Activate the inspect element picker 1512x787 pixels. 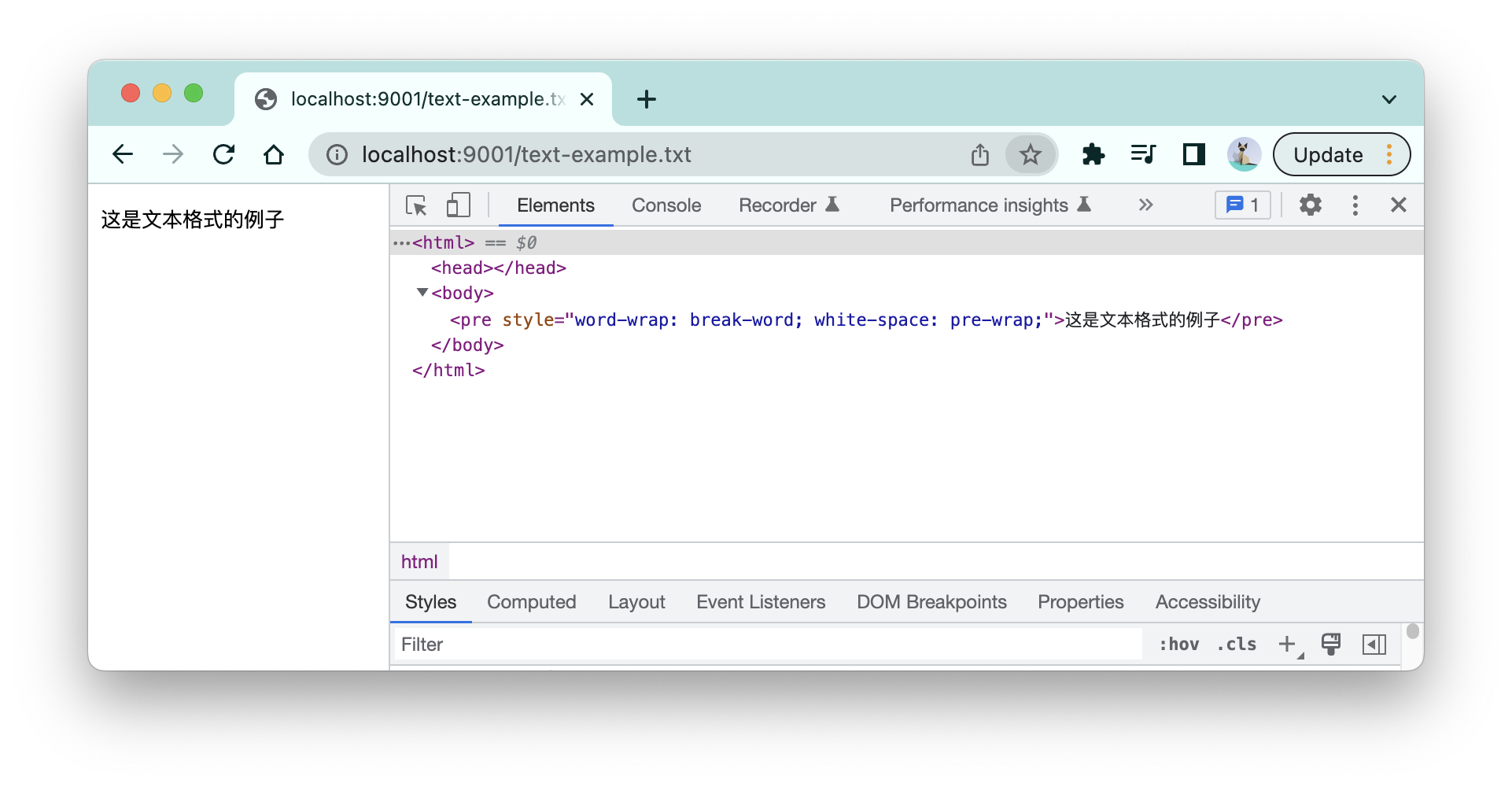pyautogui.click(x=416, y=205)
